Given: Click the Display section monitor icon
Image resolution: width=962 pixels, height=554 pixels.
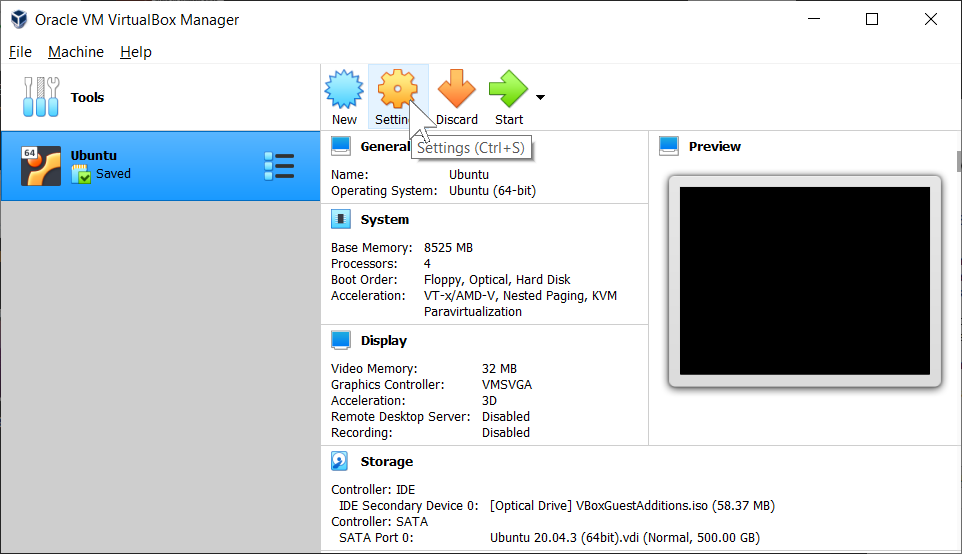Looking at the screenshot, I should 341,340.
